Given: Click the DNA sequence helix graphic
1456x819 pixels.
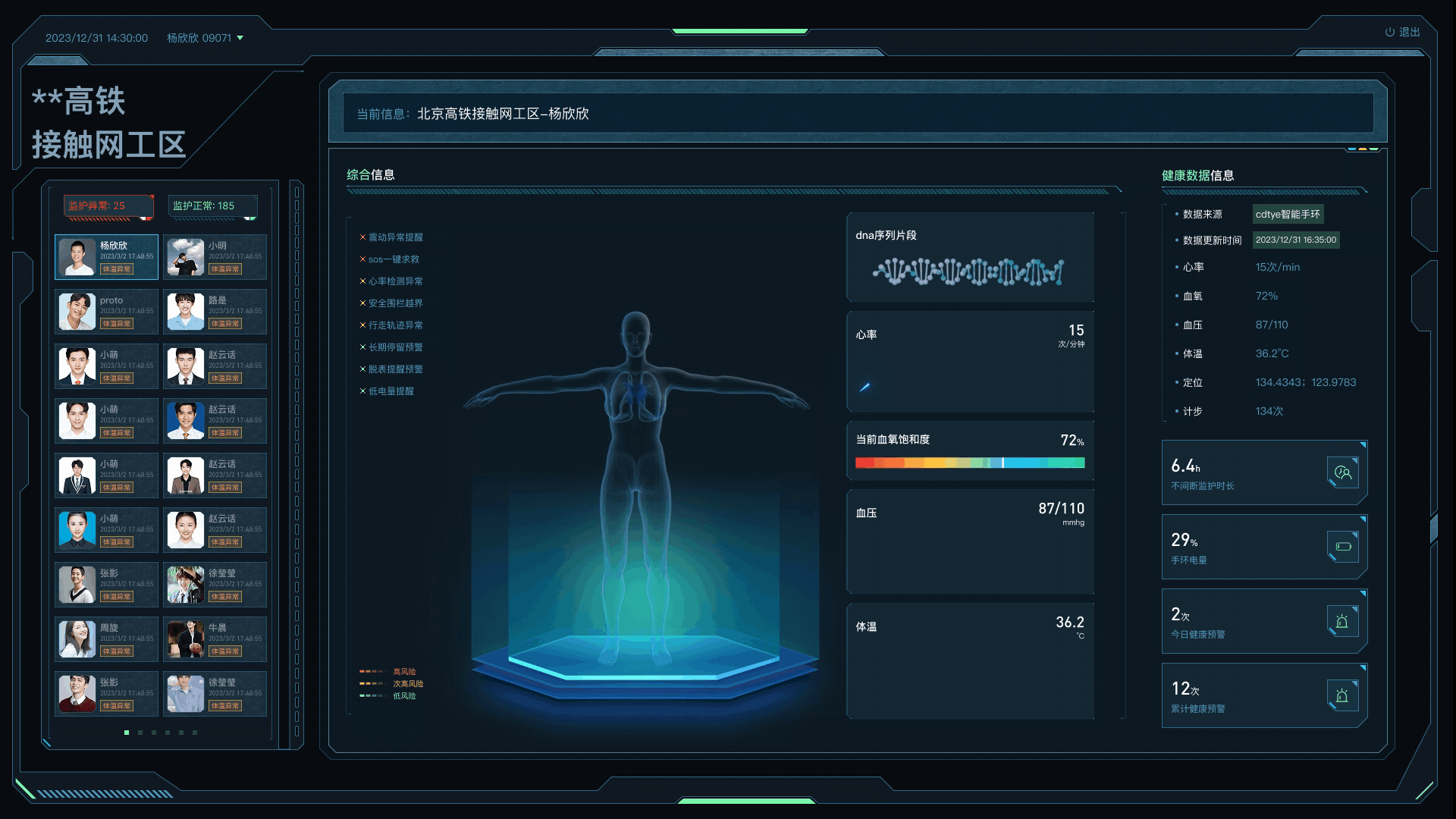Looking at the screenshot, I should 968,271.
